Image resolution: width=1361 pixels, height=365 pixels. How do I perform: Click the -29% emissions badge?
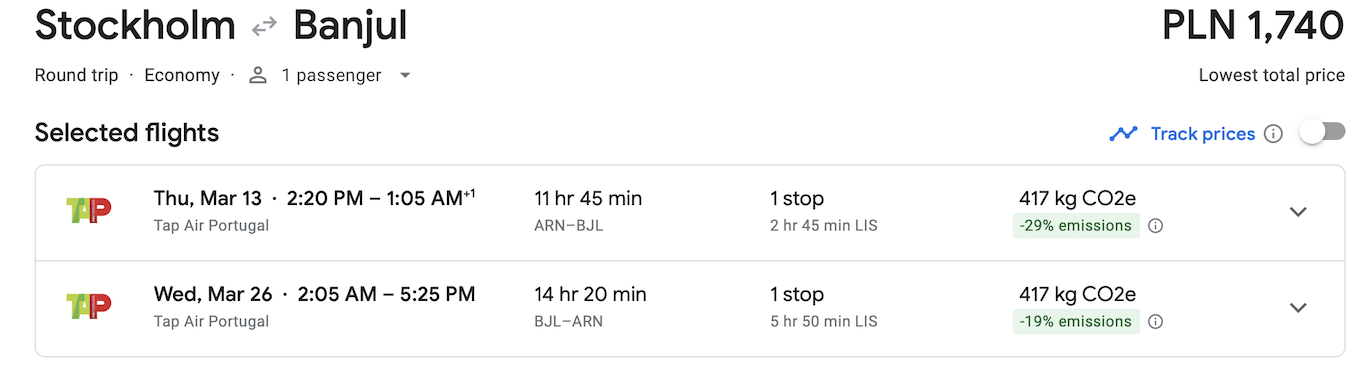click(x=1076, y=226)
